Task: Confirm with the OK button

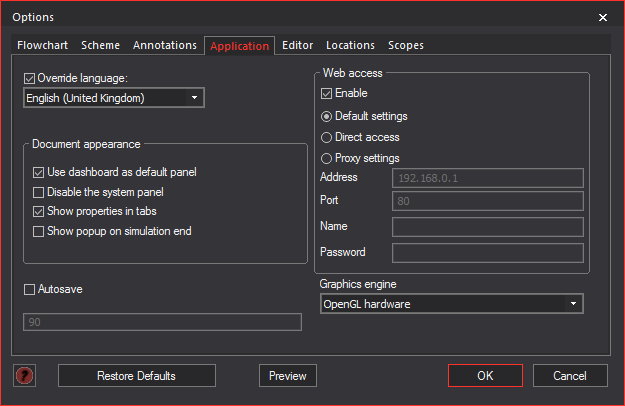Action: 485,375
